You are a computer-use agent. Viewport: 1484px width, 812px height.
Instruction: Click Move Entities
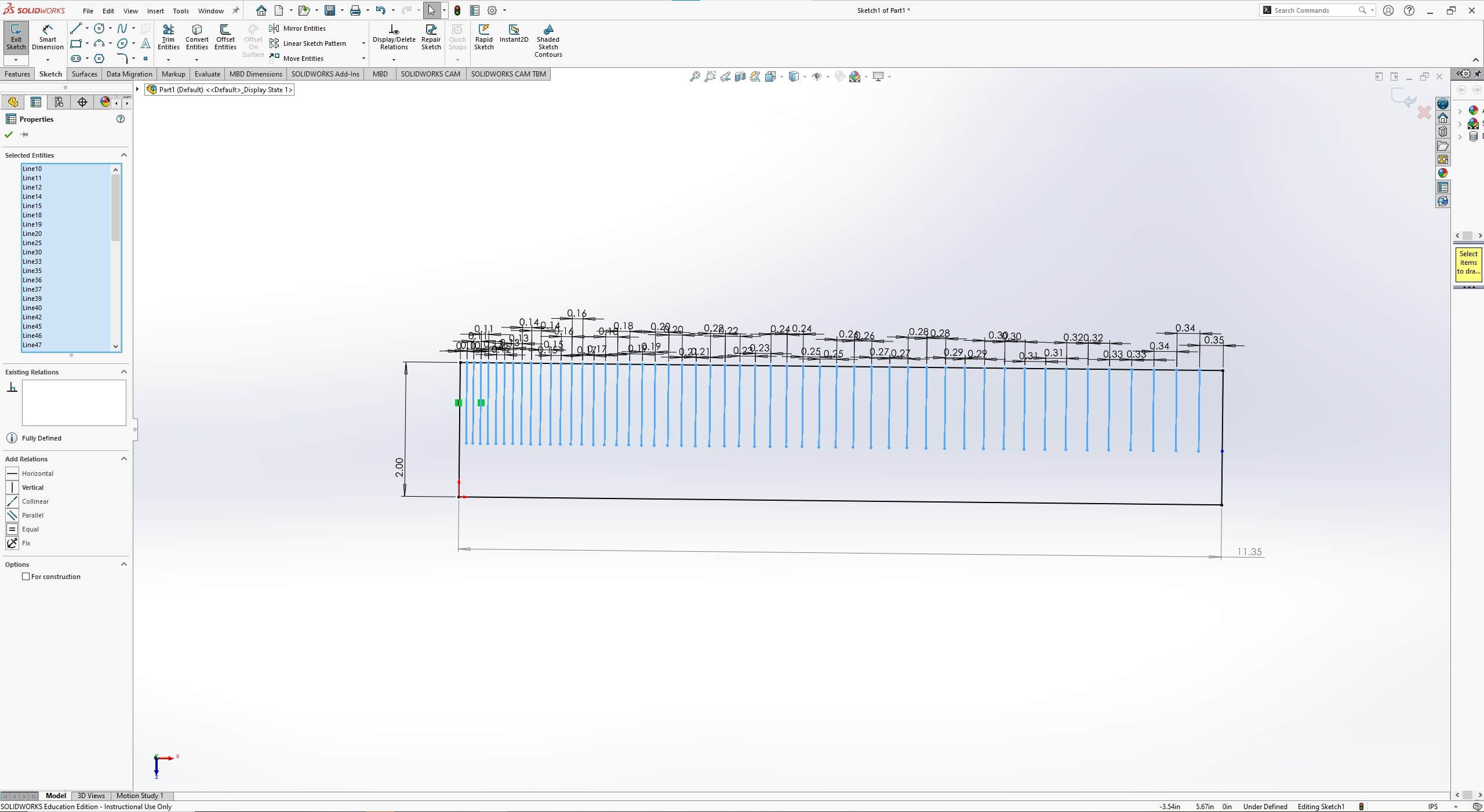point(296,59)
